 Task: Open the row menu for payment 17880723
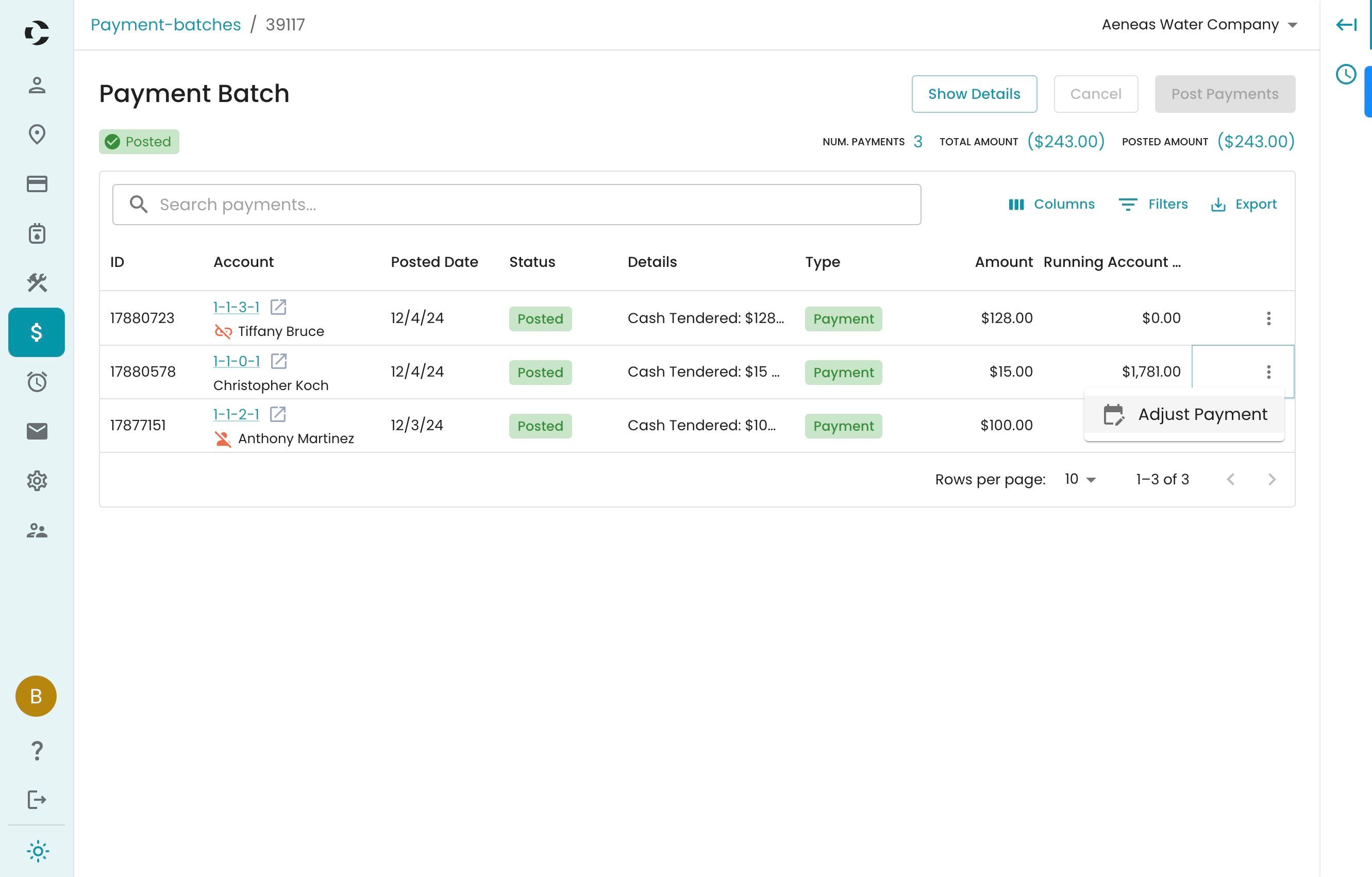point(1268,318)
